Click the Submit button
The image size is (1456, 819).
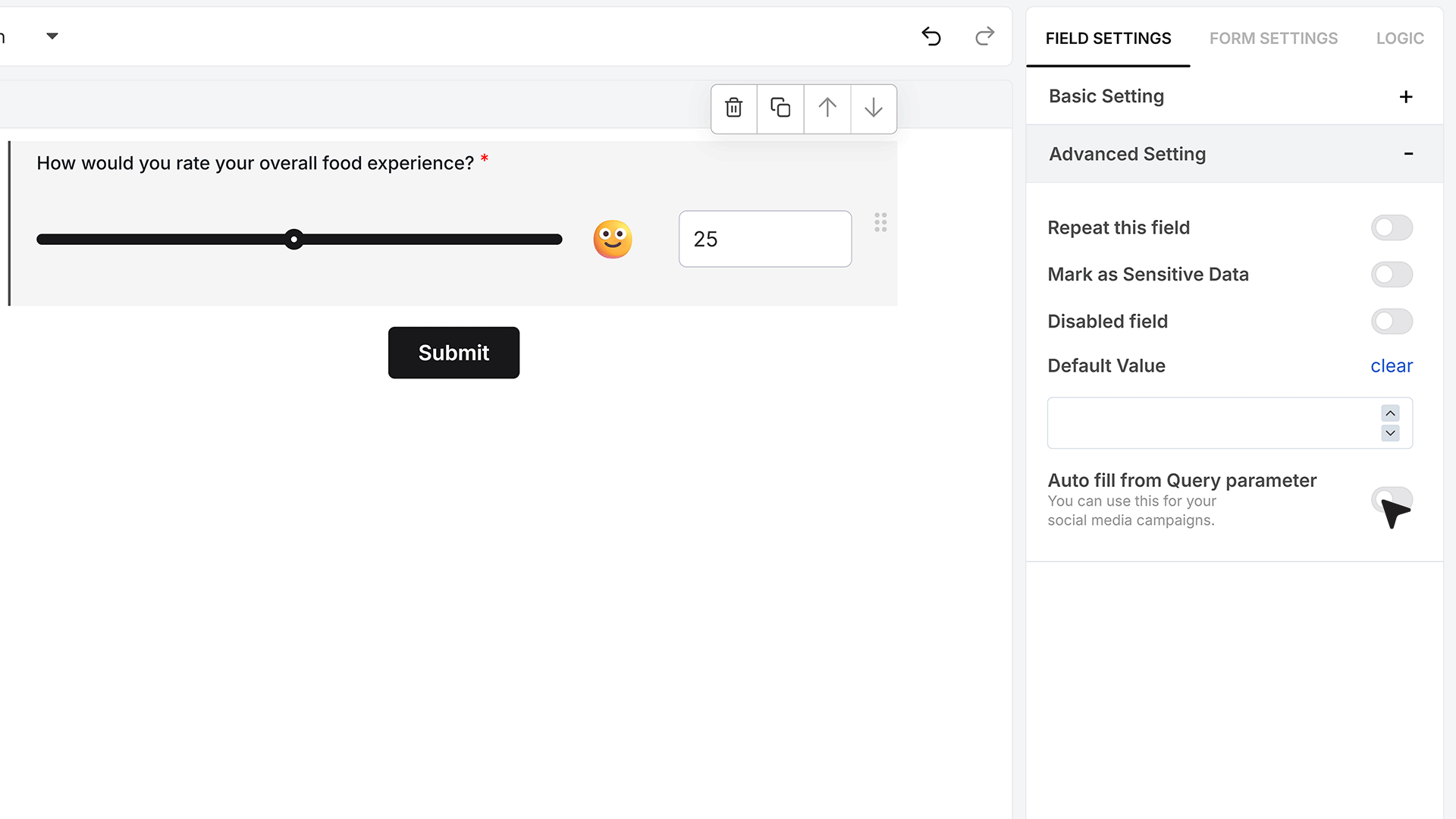pyautogui.click(x=453, y=353)
